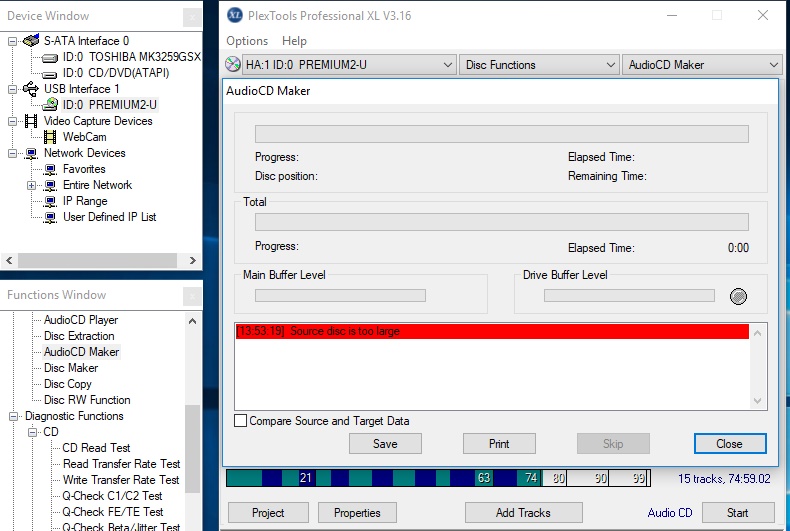Click the Favorites network icon
The width and height of the screenshot is (790, 531).
tap(50, 169)
